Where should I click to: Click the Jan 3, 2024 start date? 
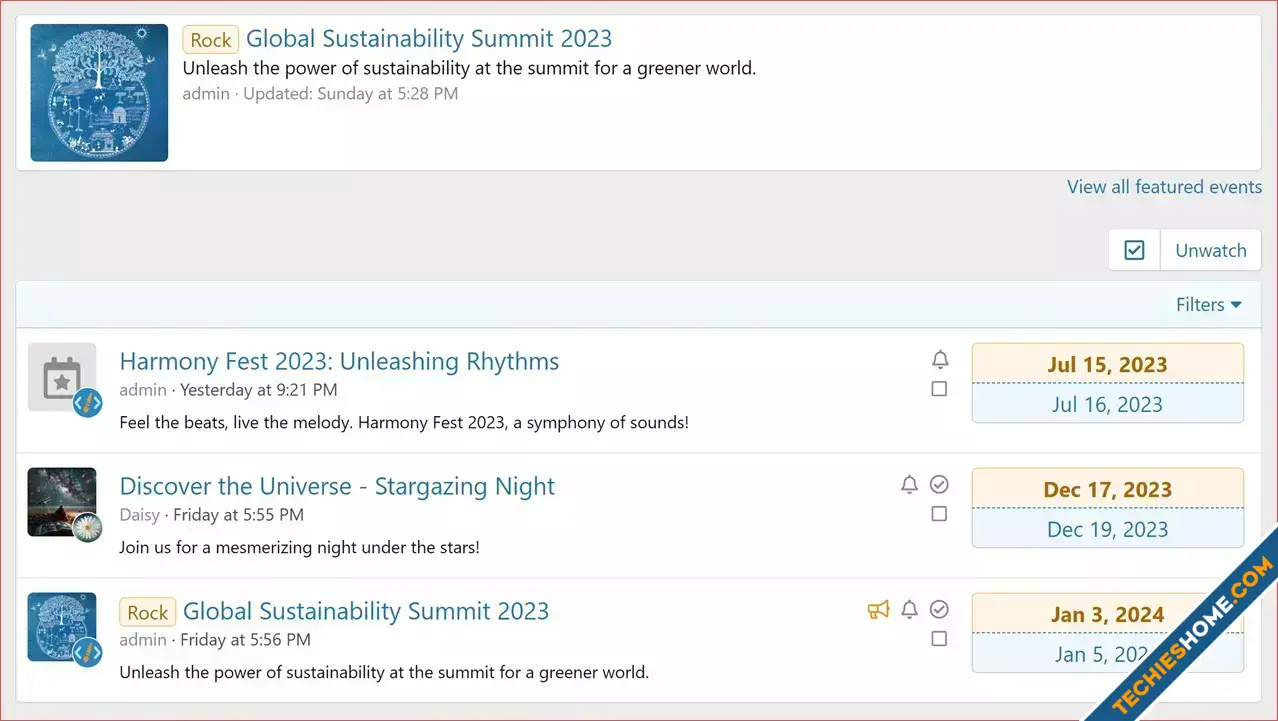1108,614
